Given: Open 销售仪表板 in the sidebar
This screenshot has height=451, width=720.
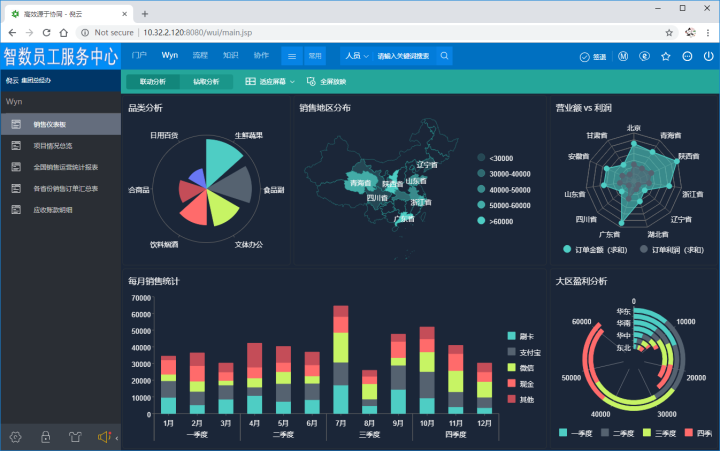Looking at the screenshot, I should [61, 124].
